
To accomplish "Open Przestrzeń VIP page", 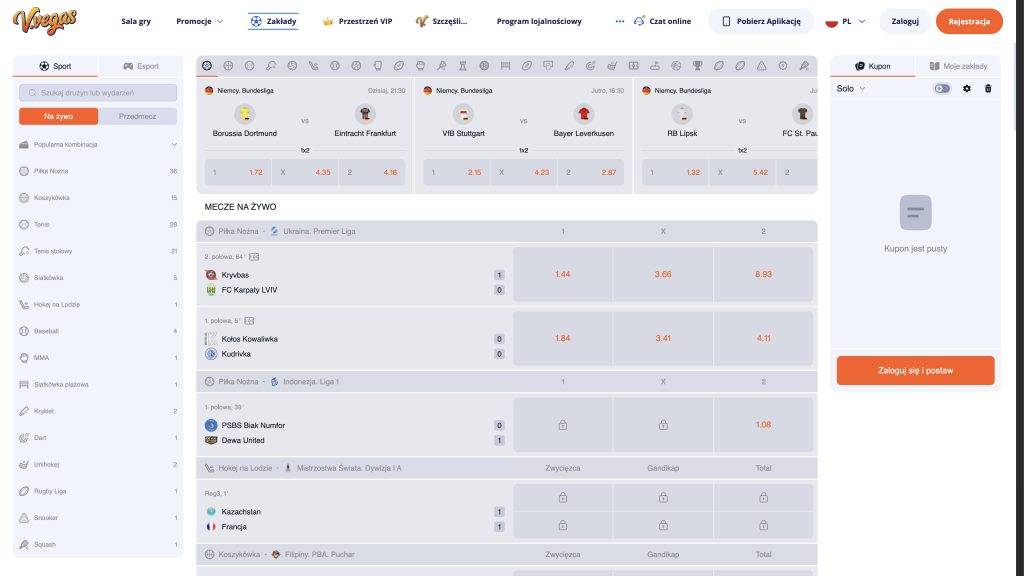I will click(357, 21).
